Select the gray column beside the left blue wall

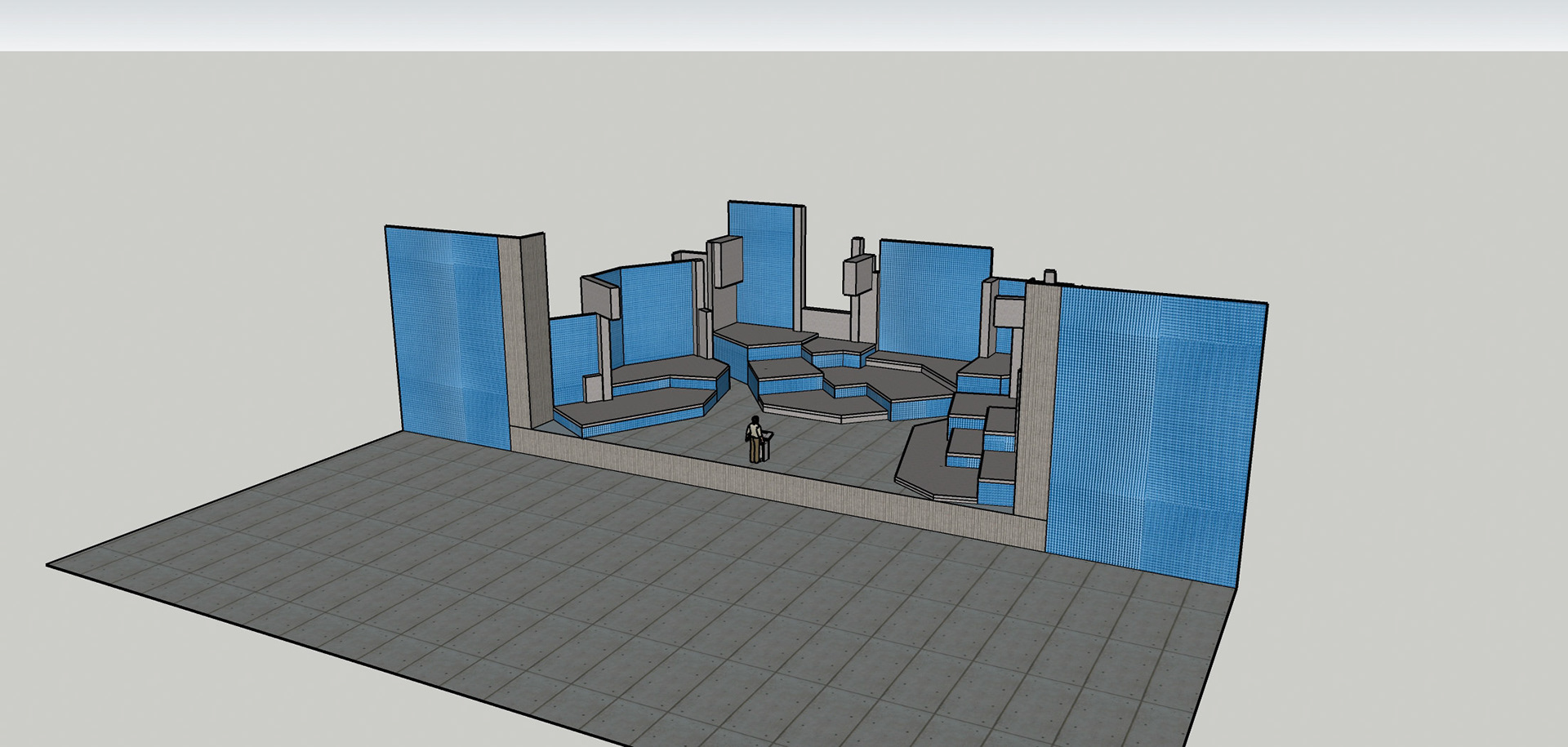coord(527,331)
